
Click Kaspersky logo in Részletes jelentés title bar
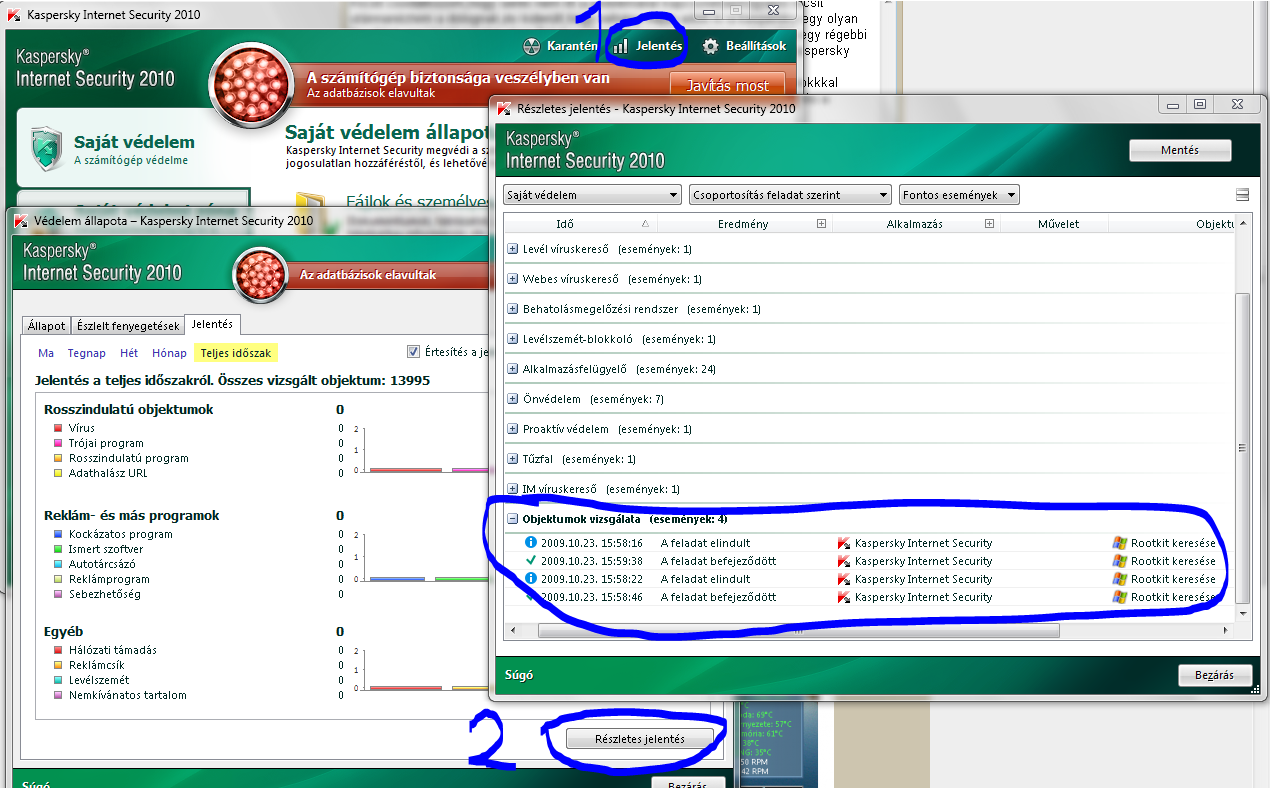503,108
